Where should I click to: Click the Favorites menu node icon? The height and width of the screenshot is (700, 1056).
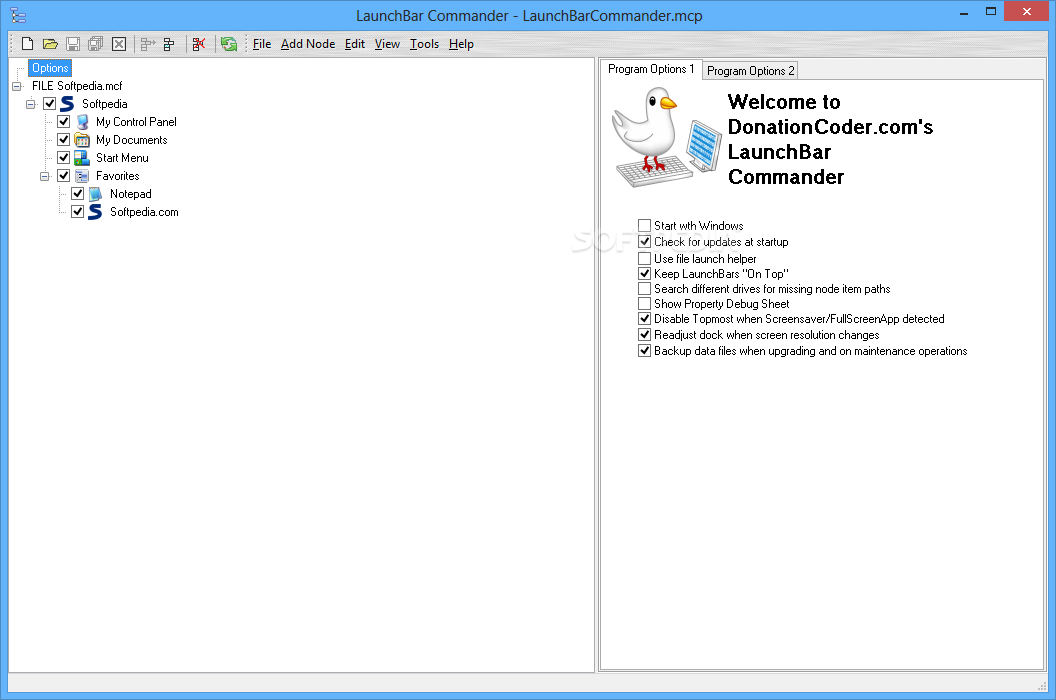[x=82, y=176]
